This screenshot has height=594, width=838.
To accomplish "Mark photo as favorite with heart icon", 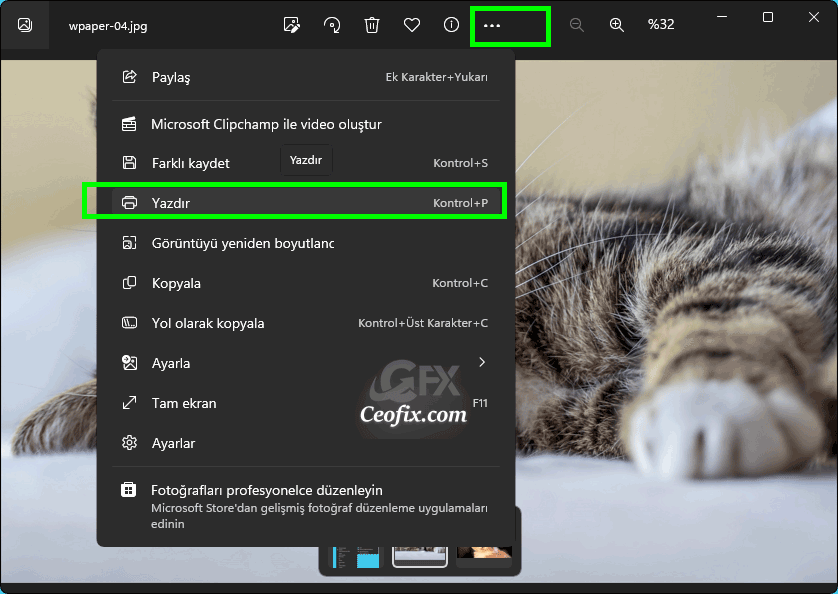I will coord(412,25).
